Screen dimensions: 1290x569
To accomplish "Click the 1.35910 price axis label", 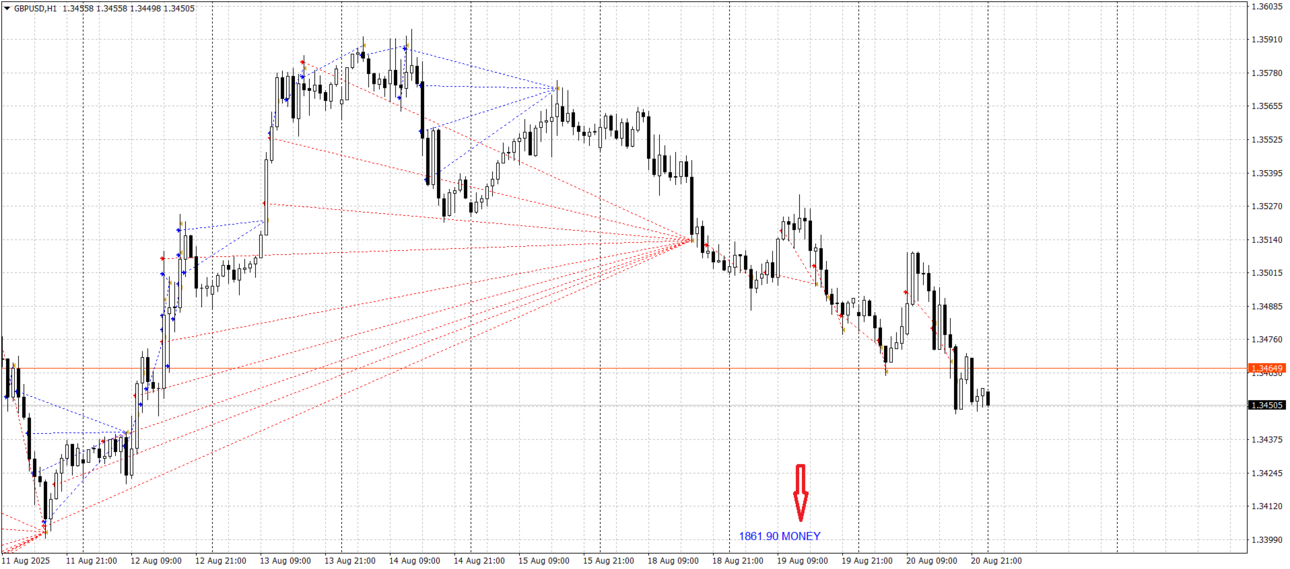I will [1267, 40].
